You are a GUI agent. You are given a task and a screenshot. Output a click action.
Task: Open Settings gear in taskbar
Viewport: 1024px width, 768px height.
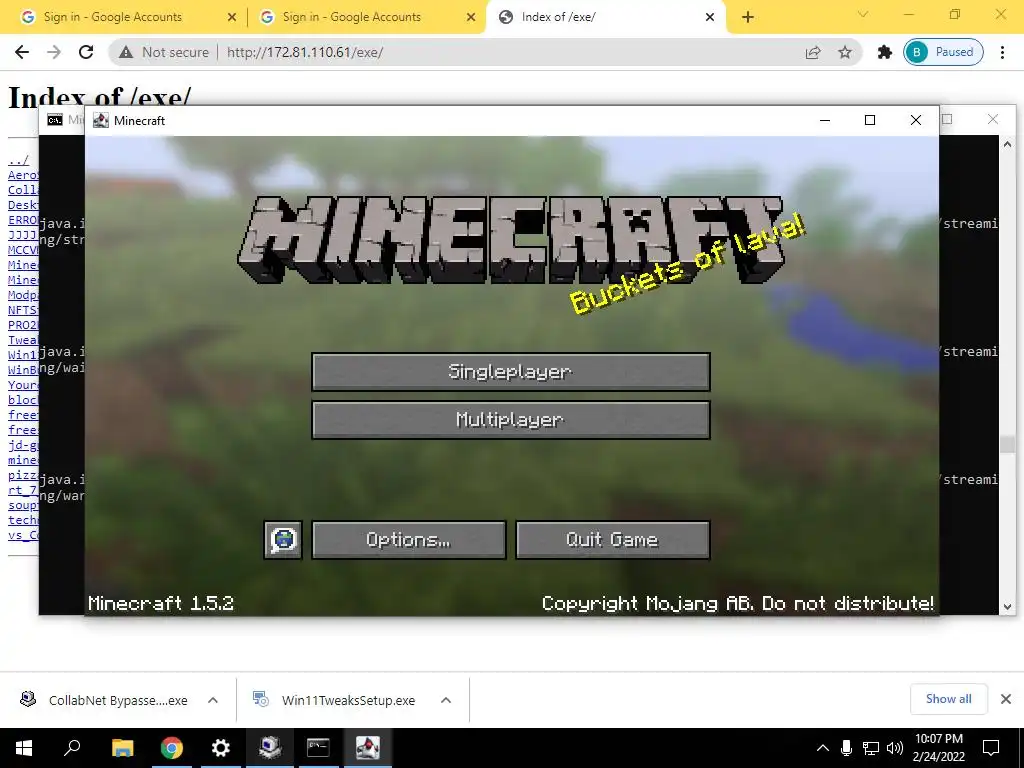click(220, 748)
